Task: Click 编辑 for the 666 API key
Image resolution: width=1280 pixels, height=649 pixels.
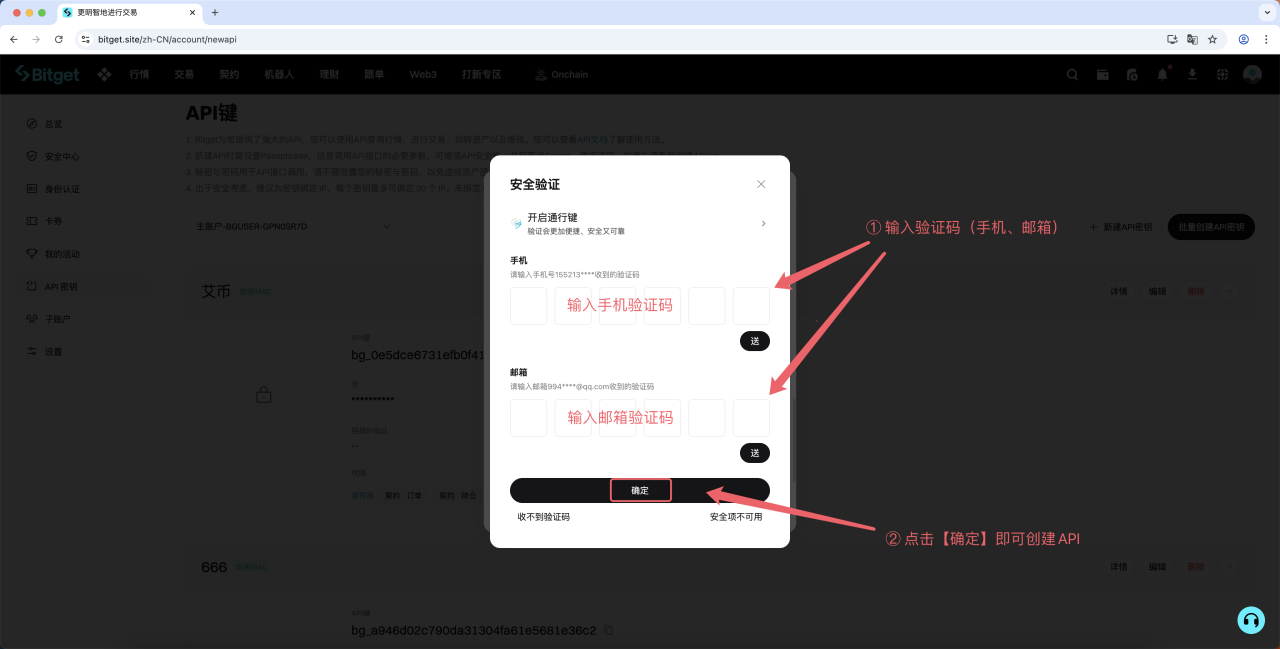Action: pyautogui.click(x=1157, y=567)
